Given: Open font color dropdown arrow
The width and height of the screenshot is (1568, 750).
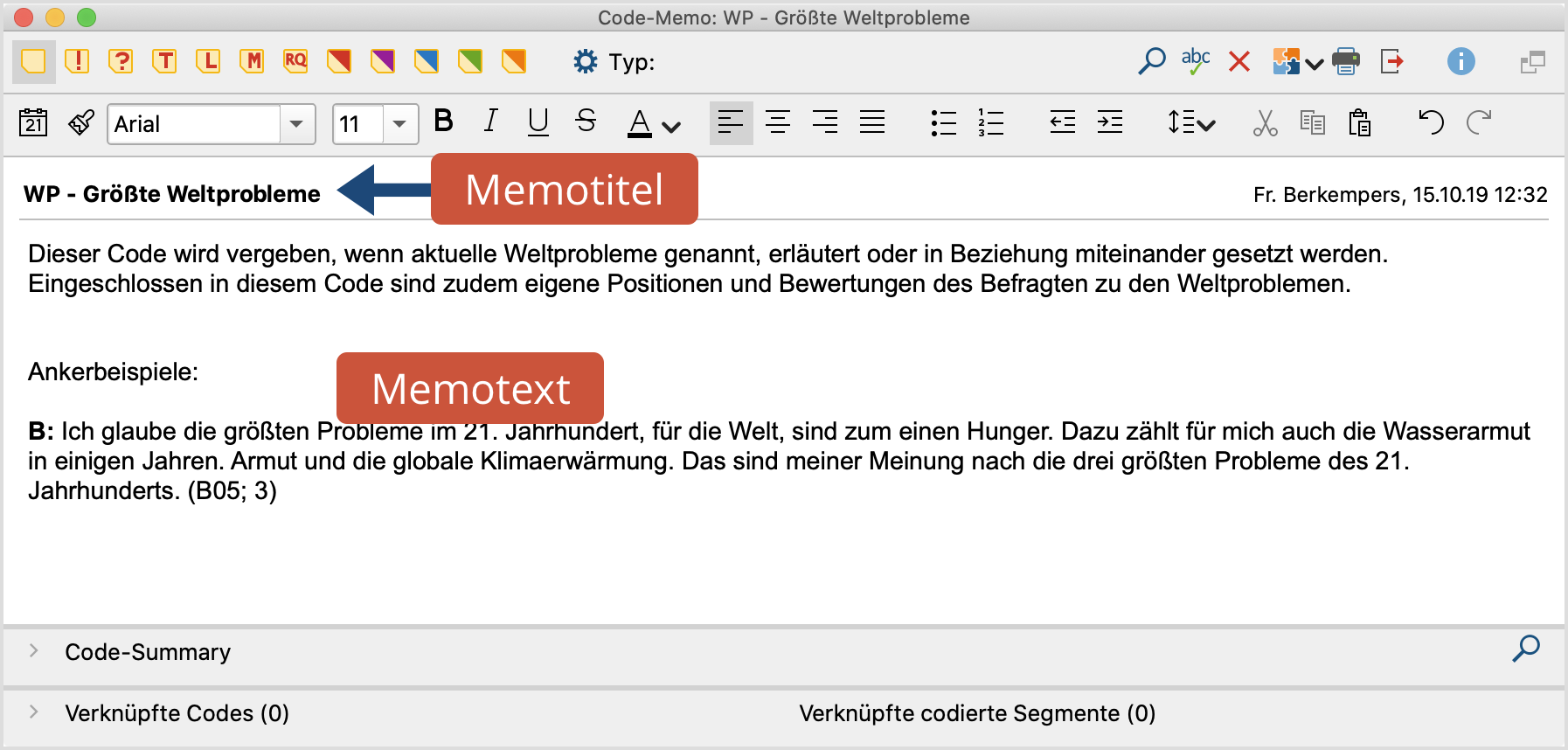Looking at the screenshot, I should (x=671, y=128).
